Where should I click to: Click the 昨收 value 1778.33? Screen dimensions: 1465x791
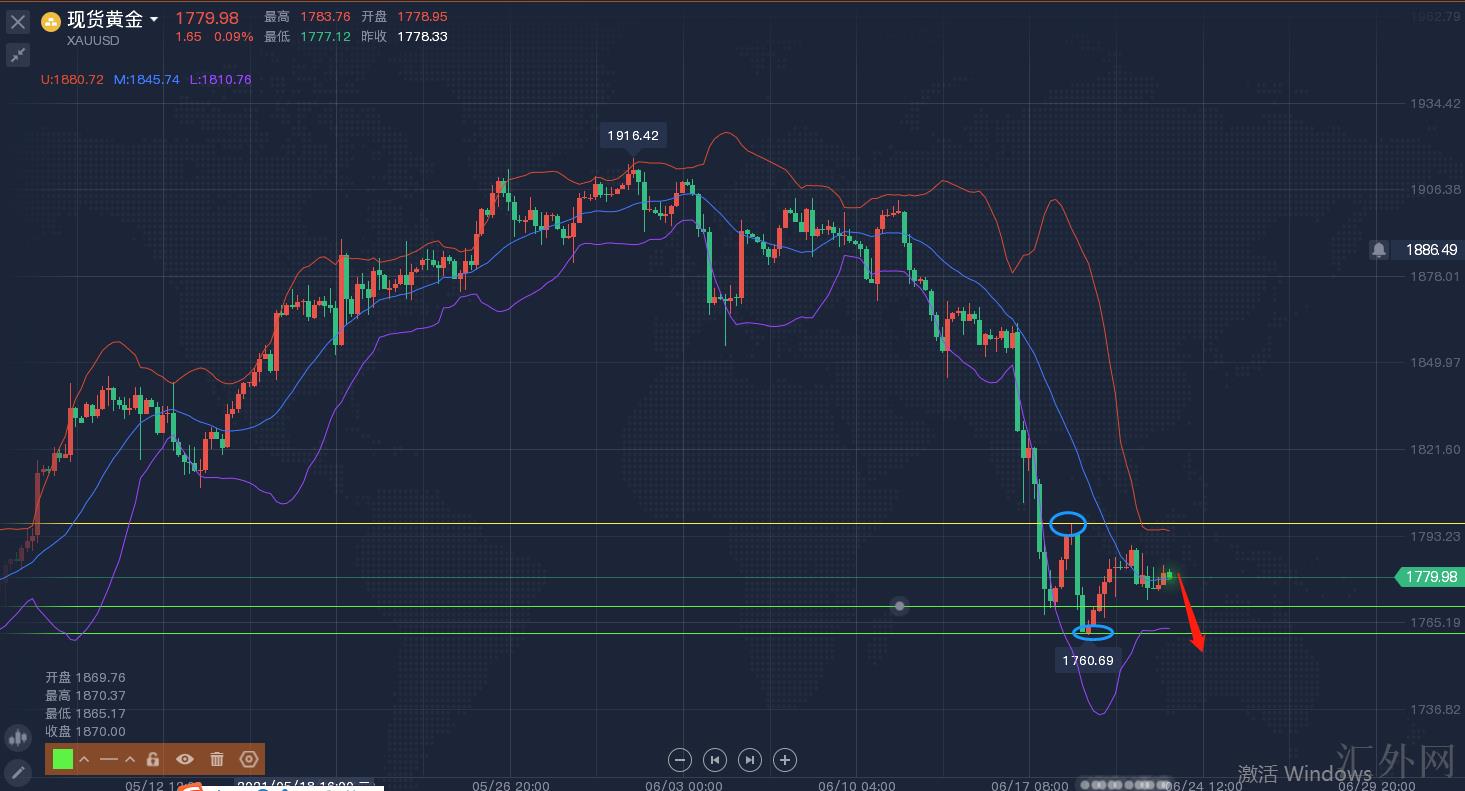pos(422,37)
